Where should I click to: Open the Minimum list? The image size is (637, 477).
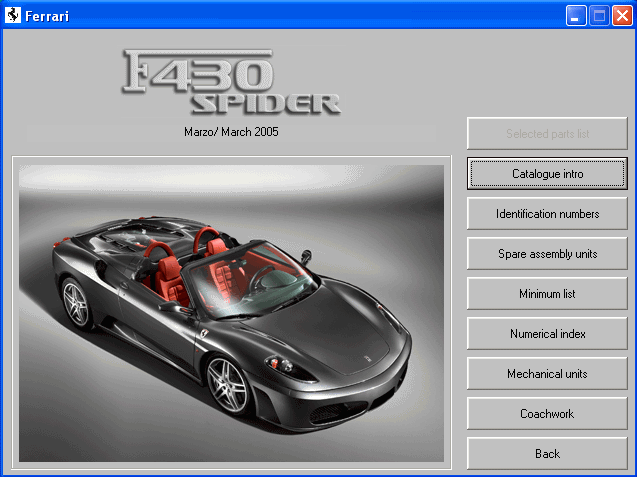(547, 293)
